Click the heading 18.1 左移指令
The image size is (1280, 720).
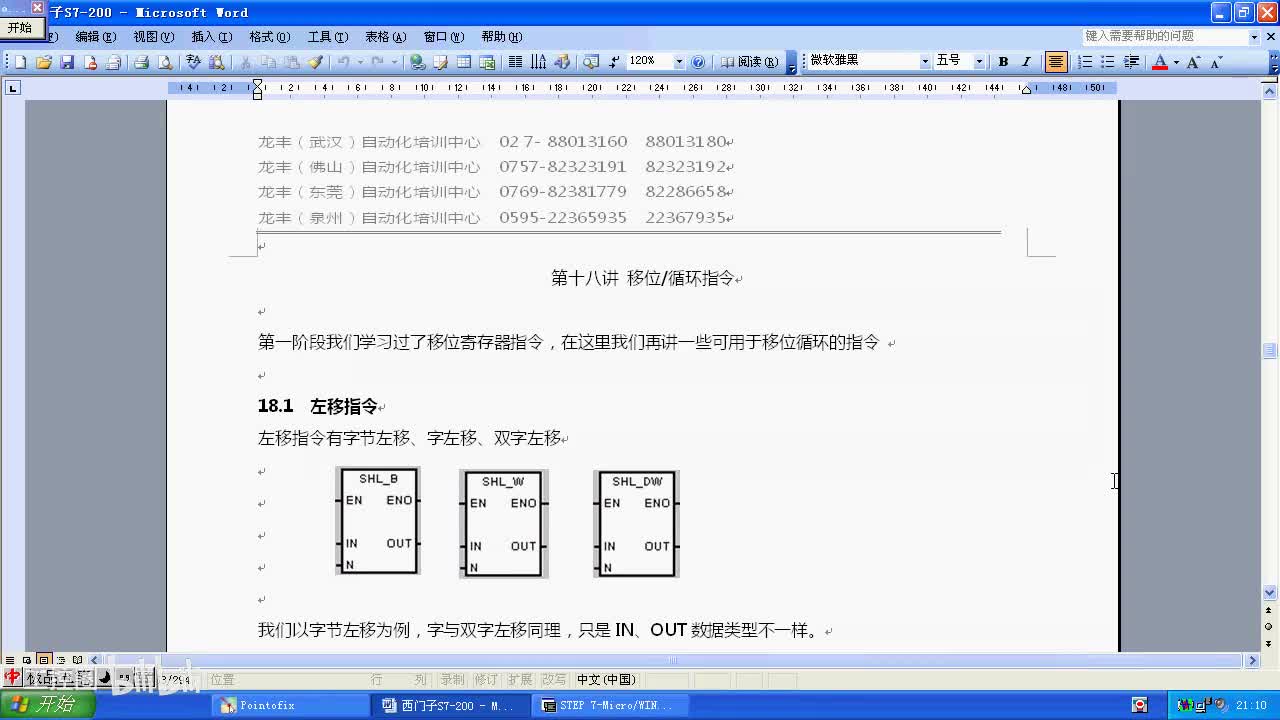click(319, 406)
